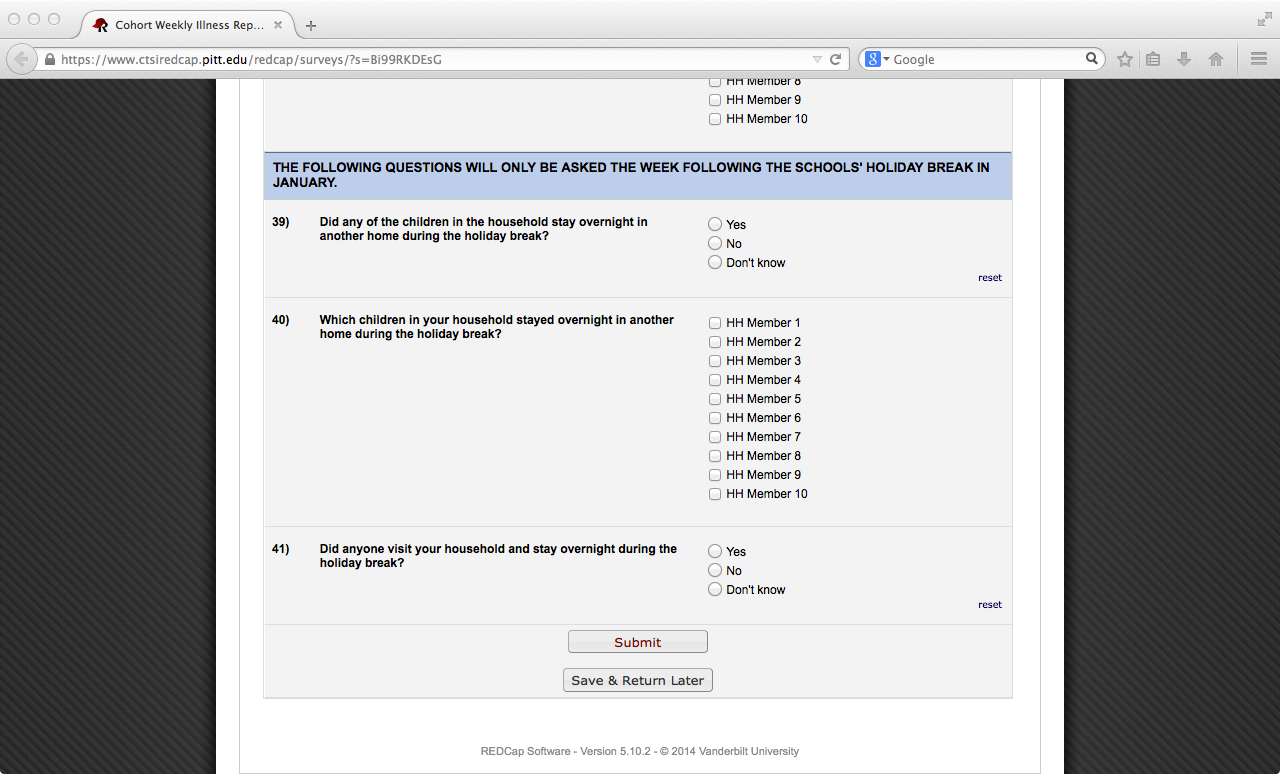Open the Google search engine dropdown
This screenshot has height=774, width=1280.
pyautogui.click(x=877, y=59)
